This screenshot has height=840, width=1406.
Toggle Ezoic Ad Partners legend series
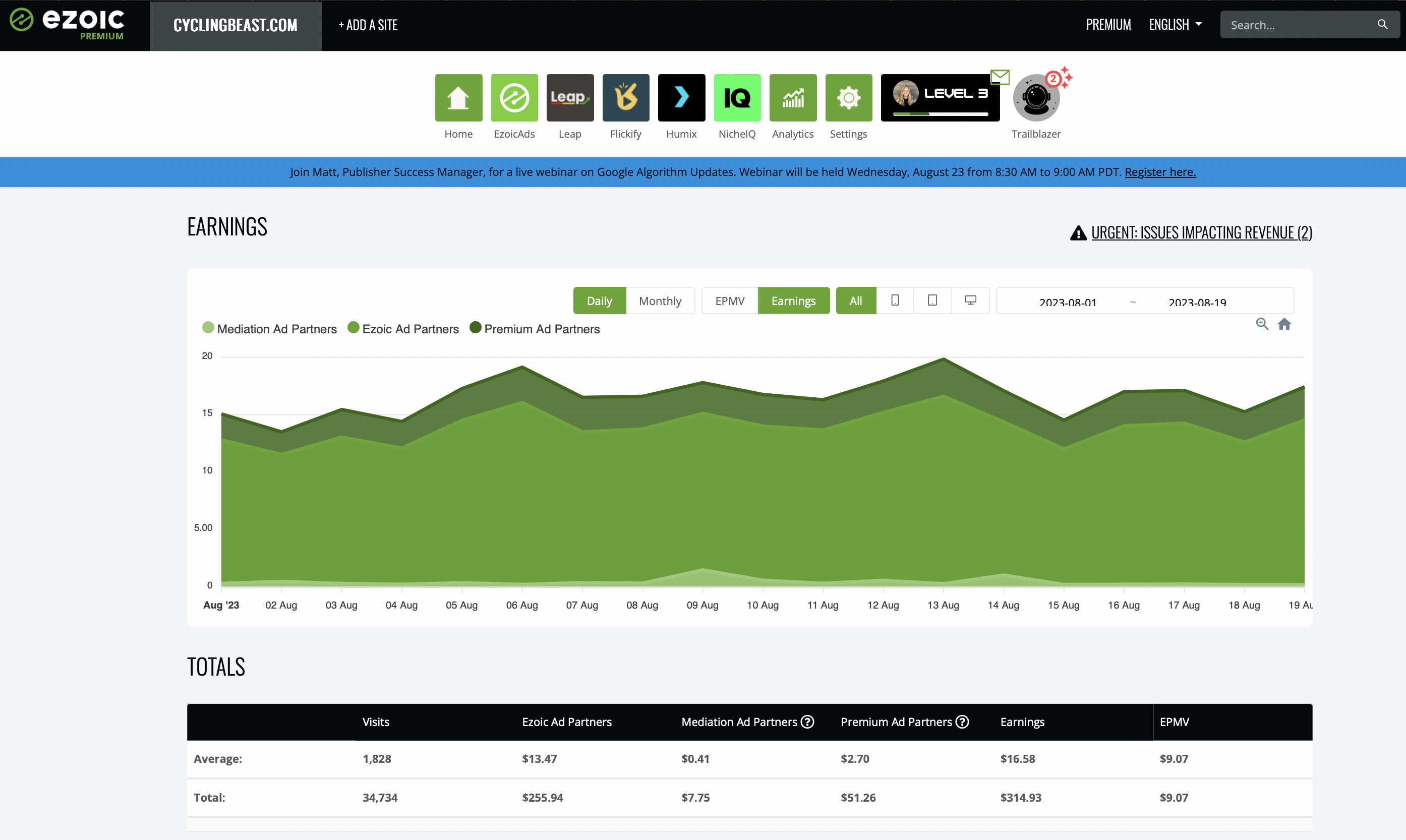pos(403,328)
